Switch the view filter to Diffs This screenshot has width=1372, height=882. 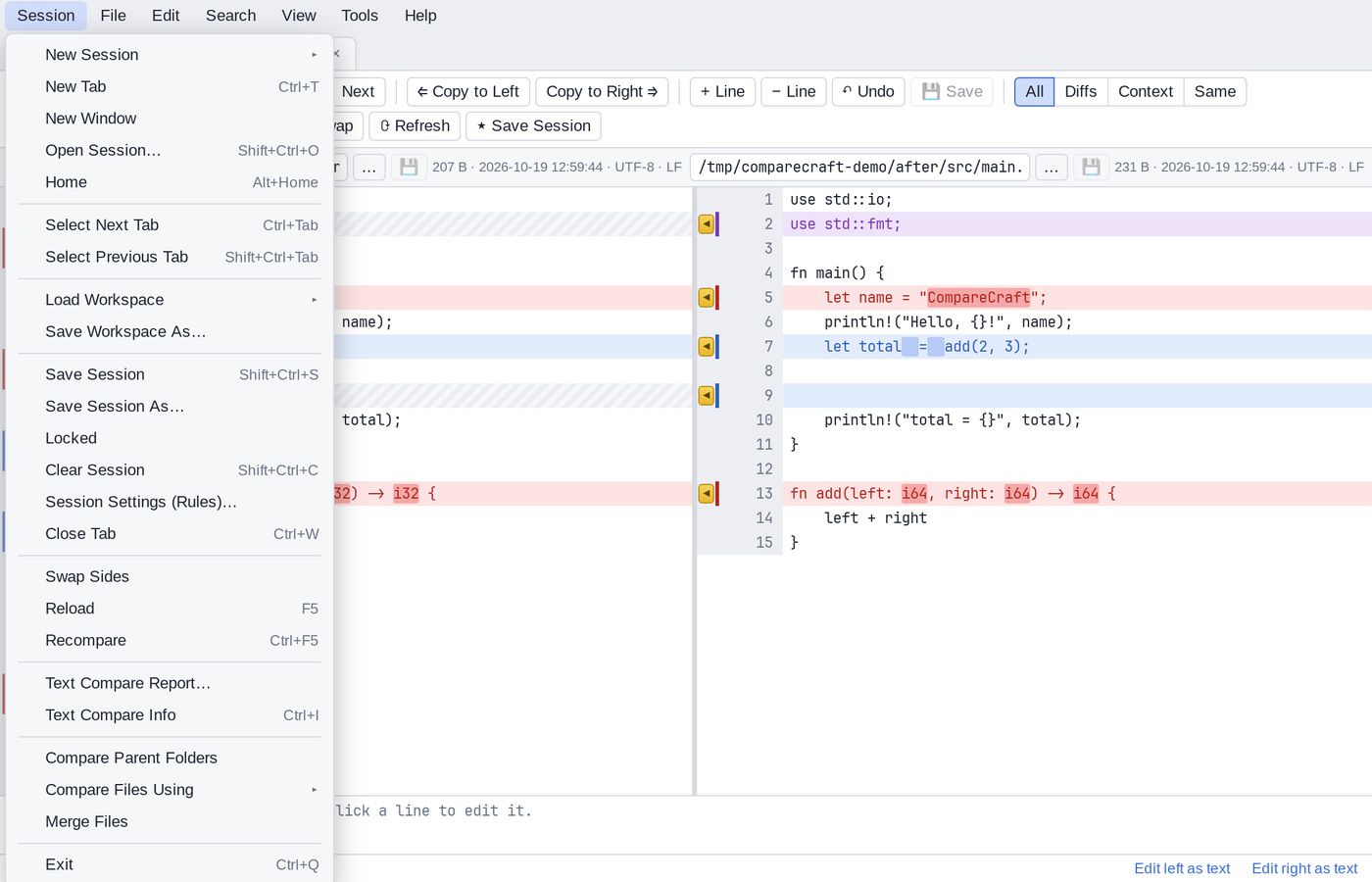pyautogui.click(x=1081, y=92)
